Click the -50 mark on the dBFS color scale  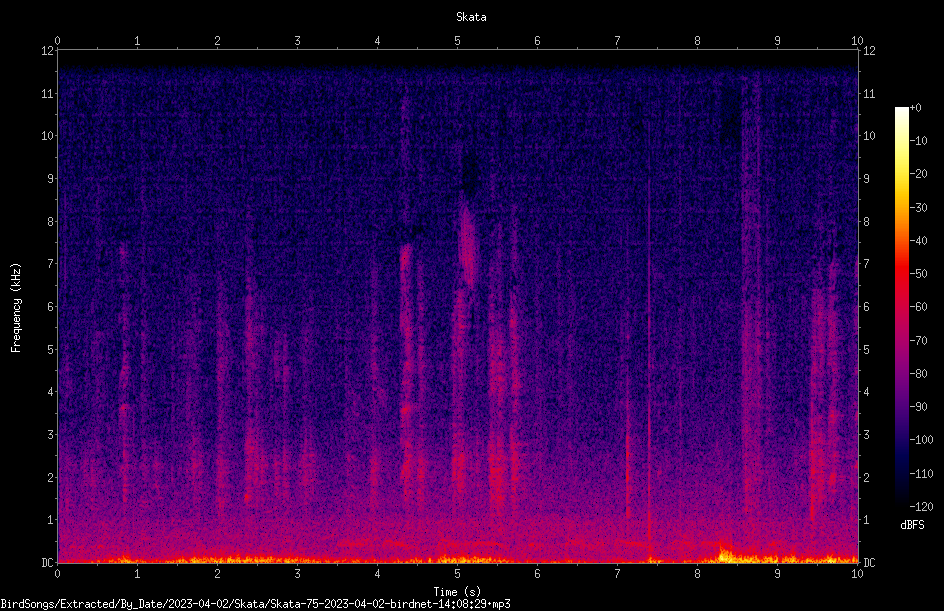[x=918, y=273]
